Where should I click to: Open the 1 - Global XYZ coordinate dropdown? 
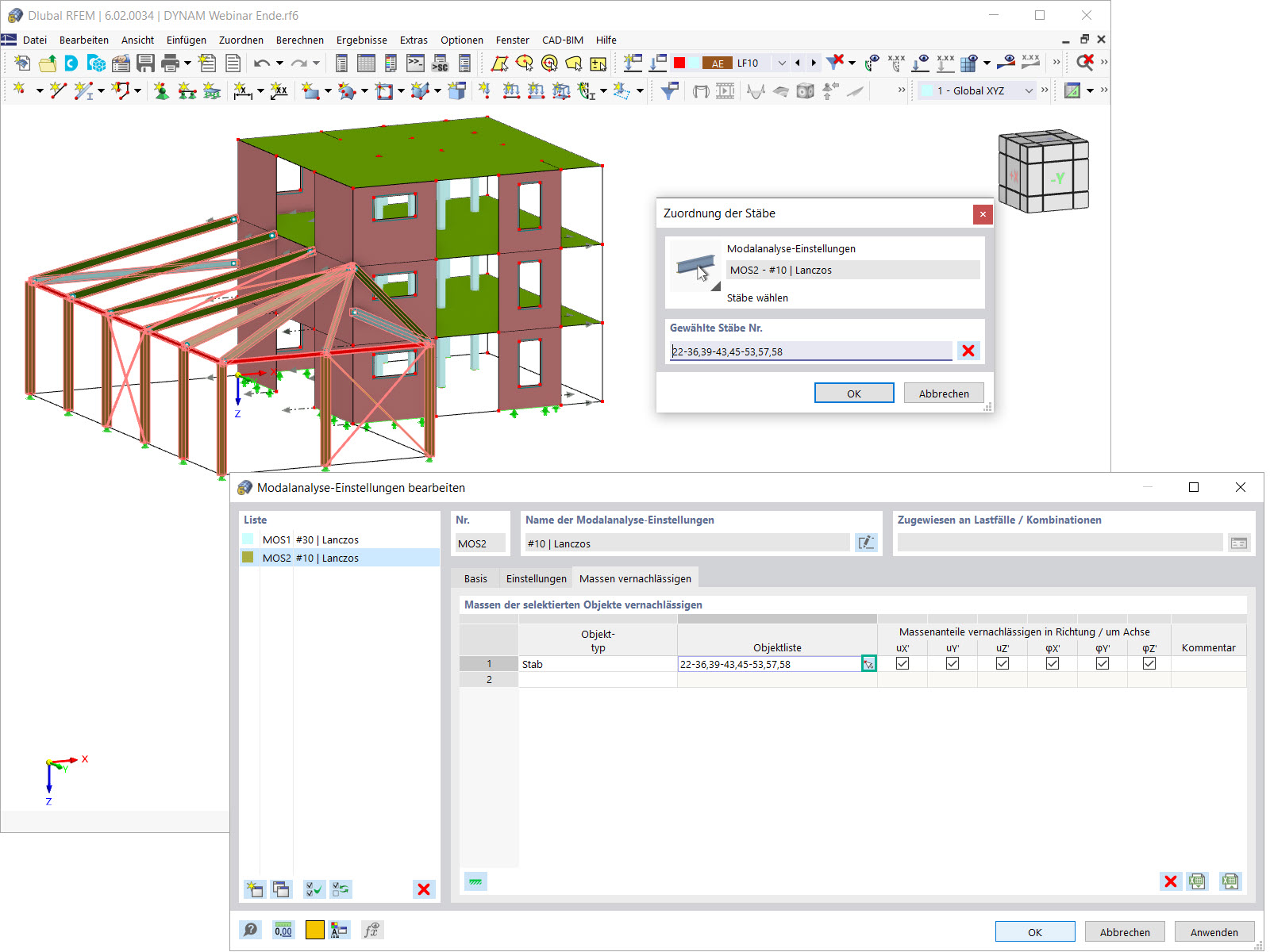point(1029,90)
